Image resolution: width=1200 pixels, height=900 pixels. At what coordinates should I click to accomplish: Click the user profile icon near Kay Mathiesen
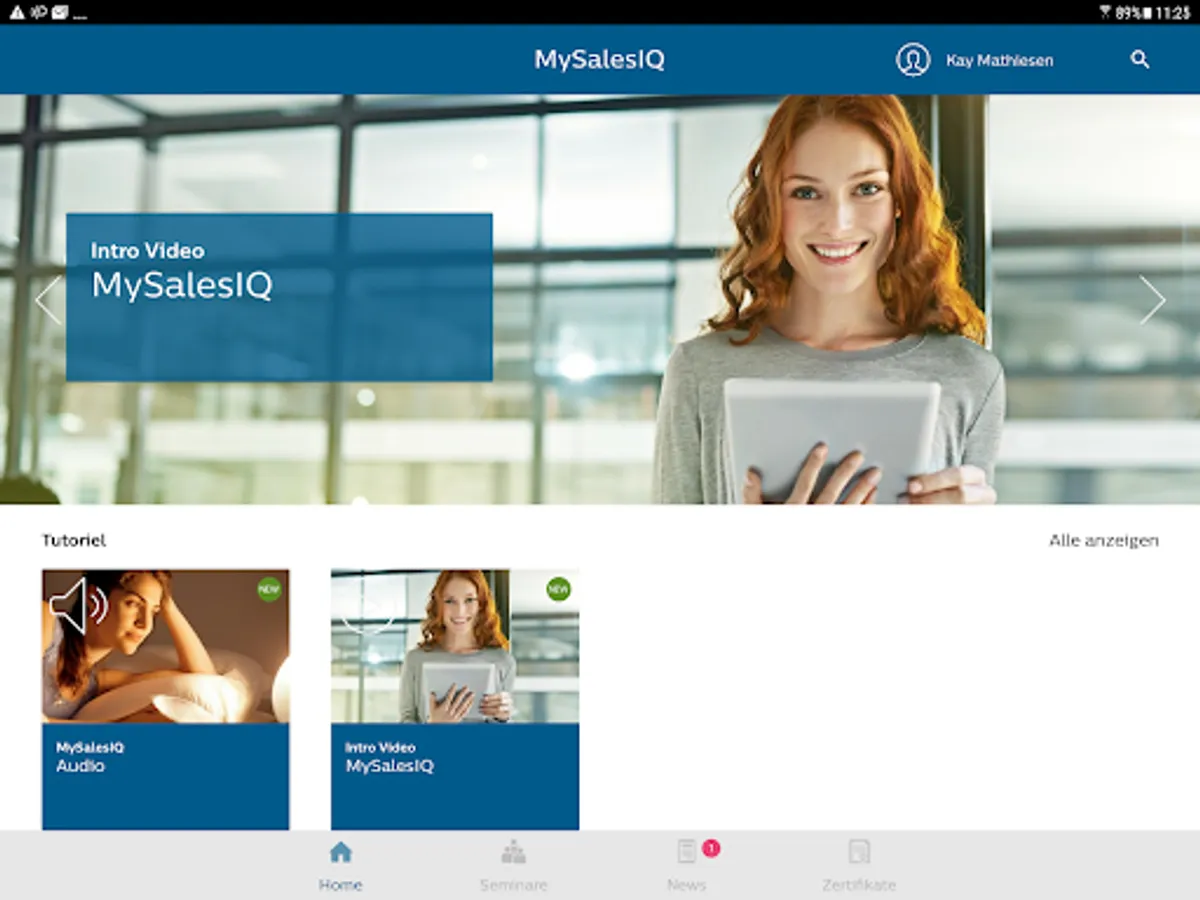pyautogui.click(x=911, y=60)
